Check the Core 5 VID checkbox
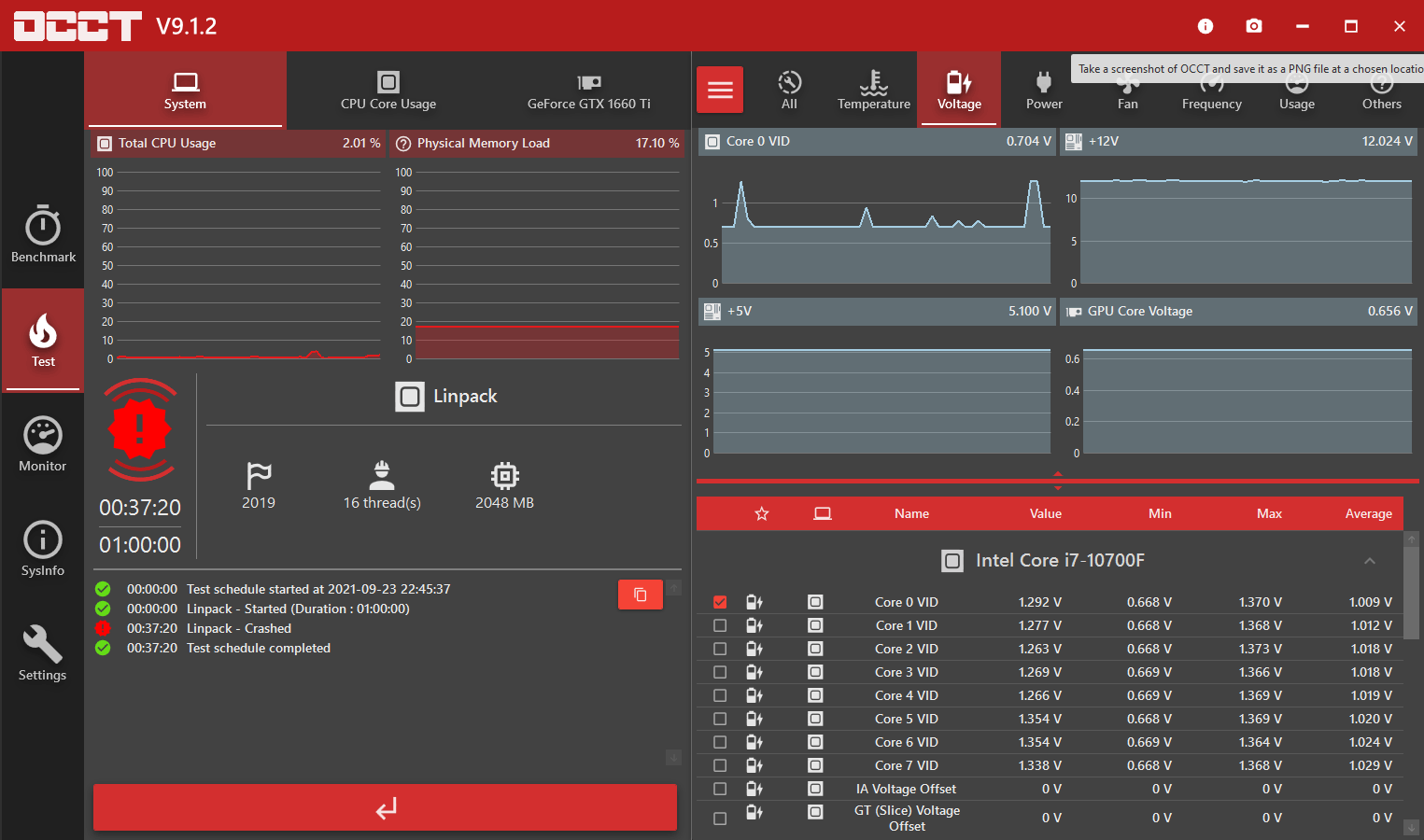The width and height of the screenshot is (1424, 840). [x=720, y=719]
